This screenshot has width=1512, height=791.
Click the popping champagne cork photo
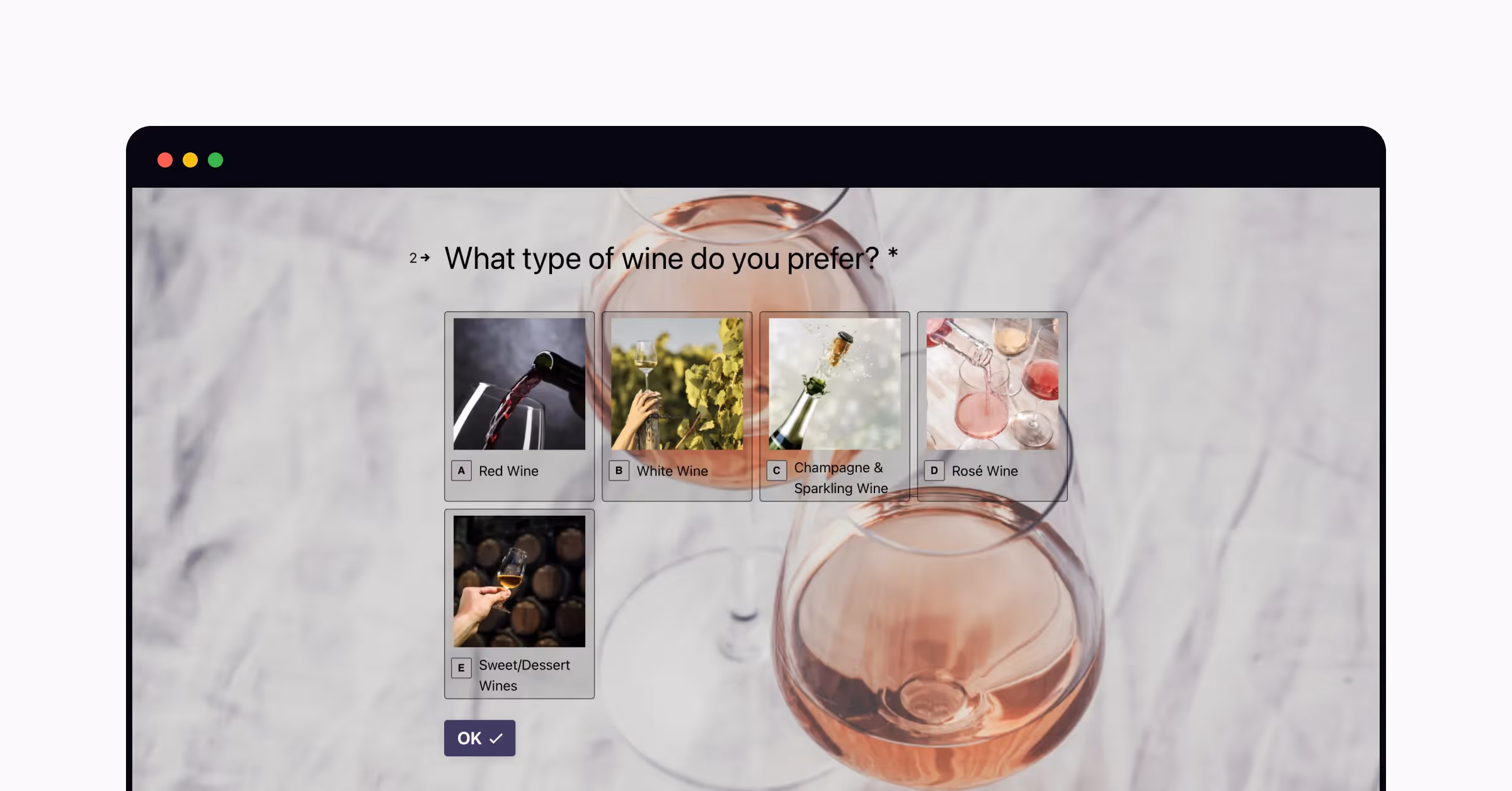pos(835,384)
